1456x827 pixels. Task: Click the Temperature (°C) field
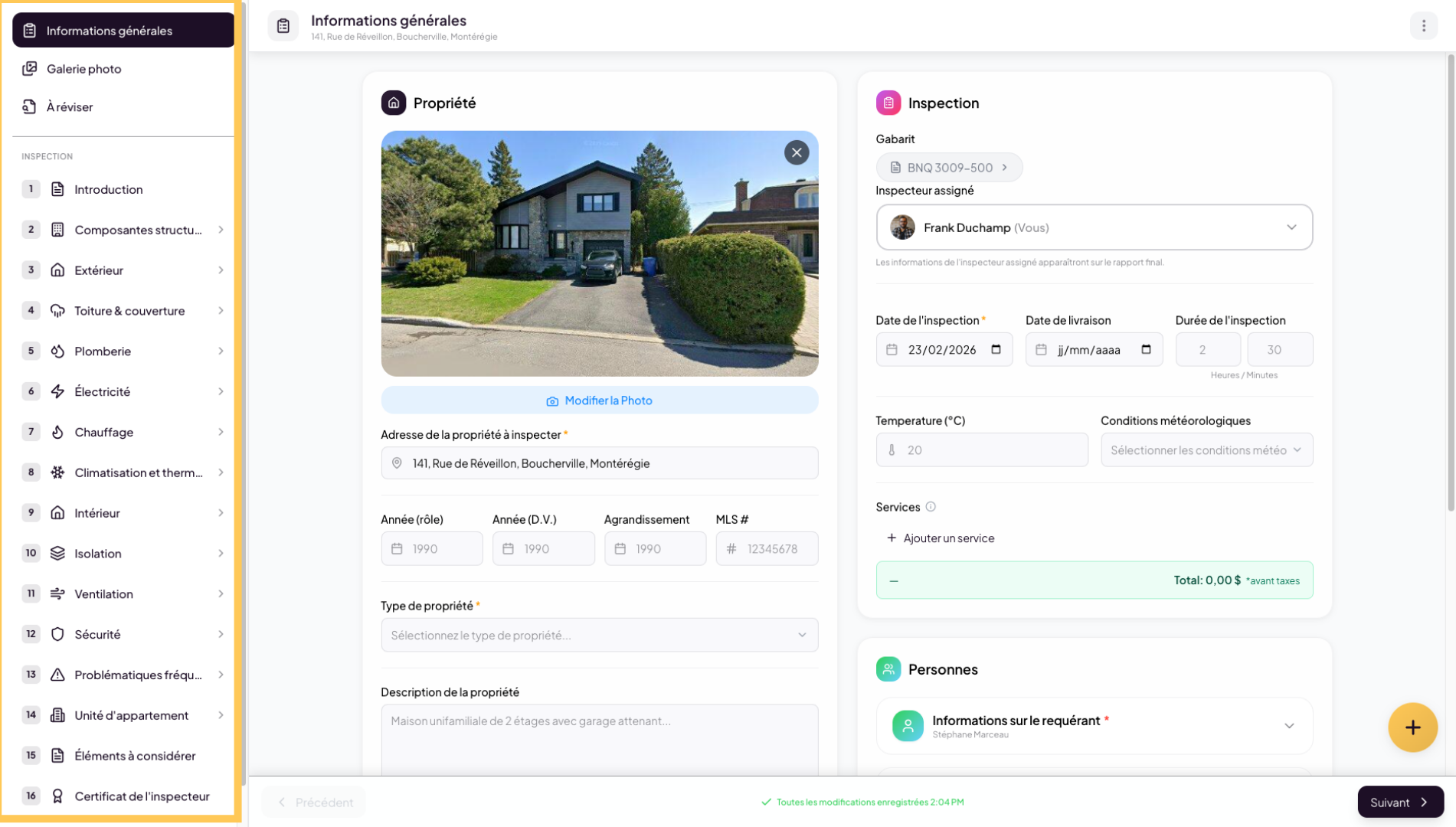click(x=982, y=450)
